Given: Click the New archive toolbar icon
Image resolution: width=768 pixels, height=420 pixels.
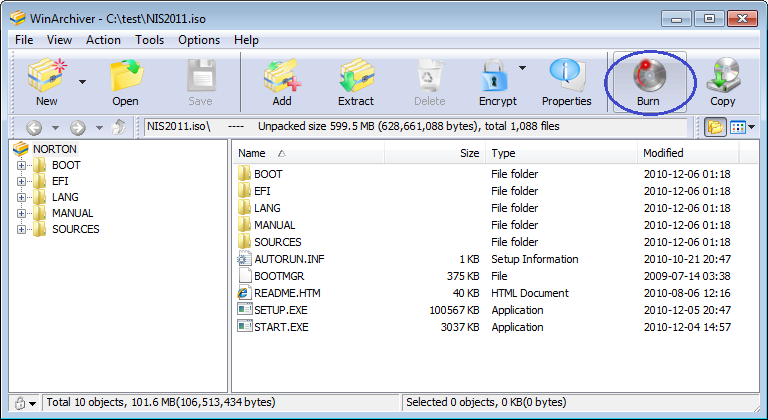Looking at the screenshot, I should [46, 76].
